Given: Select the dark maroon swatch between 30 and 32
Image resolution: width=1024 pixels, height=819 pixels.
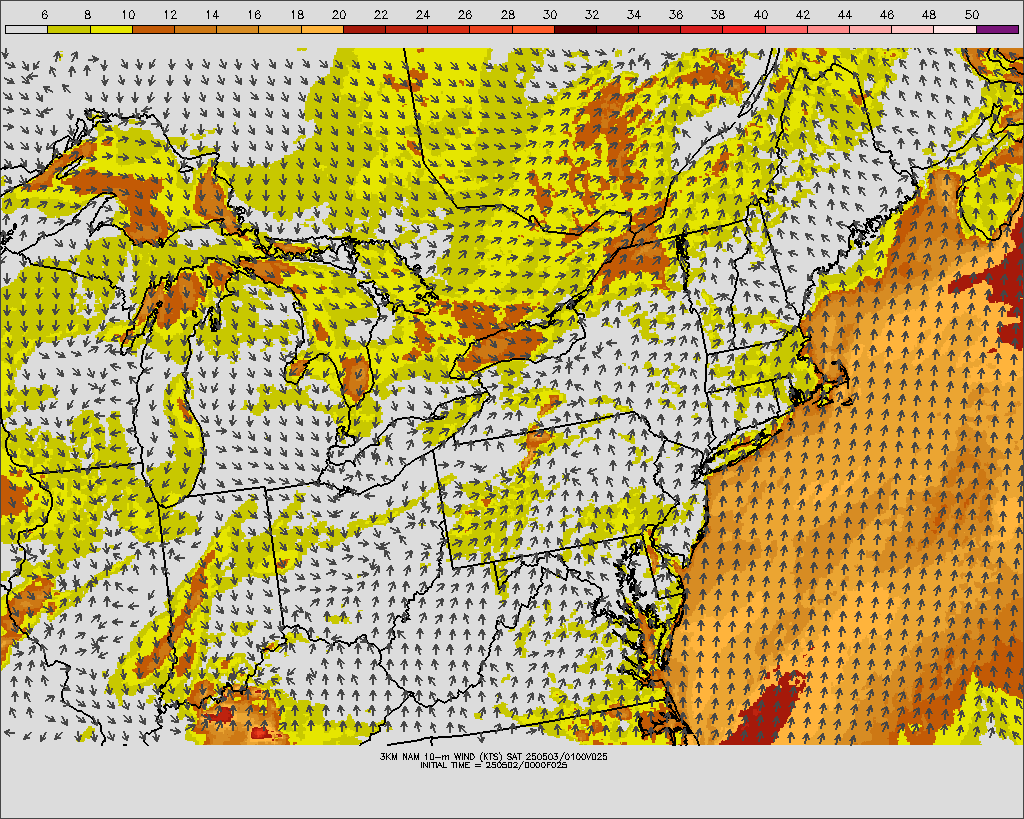Looking at the screenshot, I should (575, 29).
